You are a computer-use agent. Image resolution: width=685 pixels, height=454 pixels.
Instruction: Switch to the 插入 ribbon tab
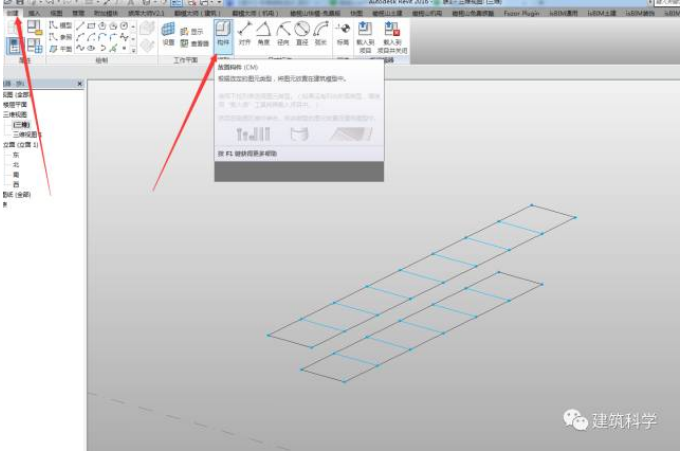(34, 13)
